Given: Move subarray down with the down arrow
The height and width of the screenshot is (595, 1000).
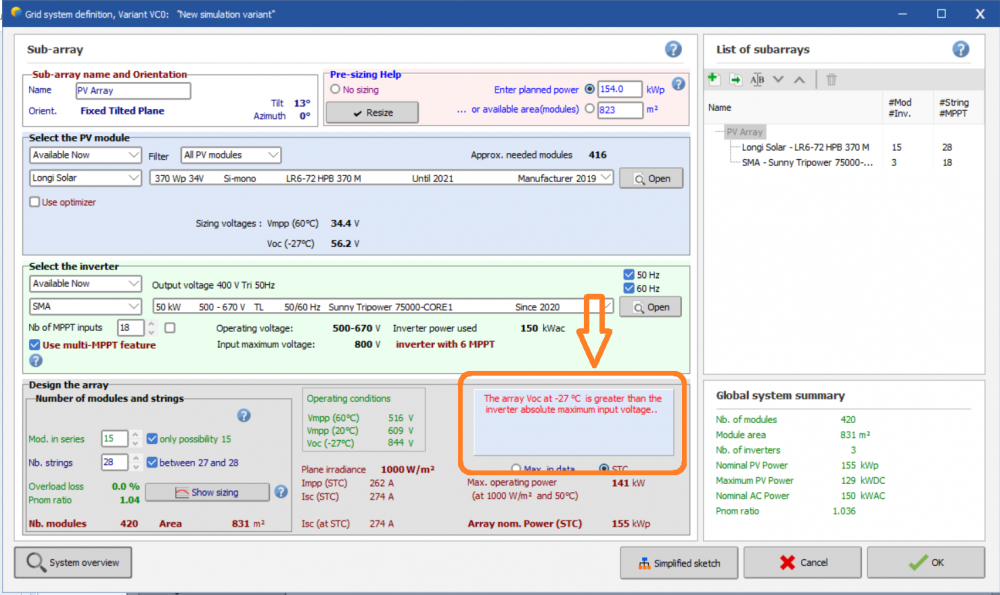Looking at the screenshot, I should click(x=779, y=79).
